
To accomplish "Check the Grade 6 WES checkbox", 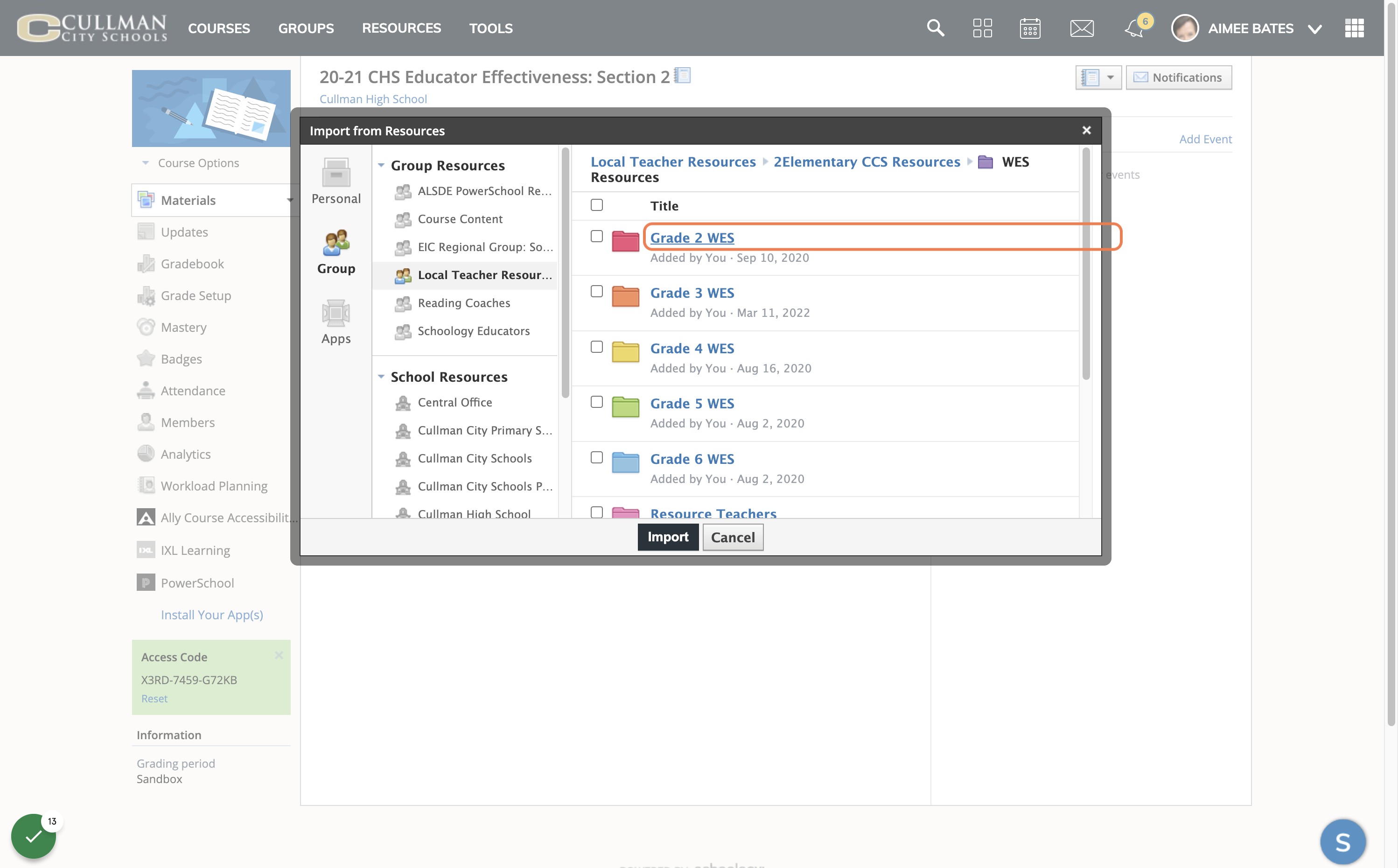I will click(597, 457).
